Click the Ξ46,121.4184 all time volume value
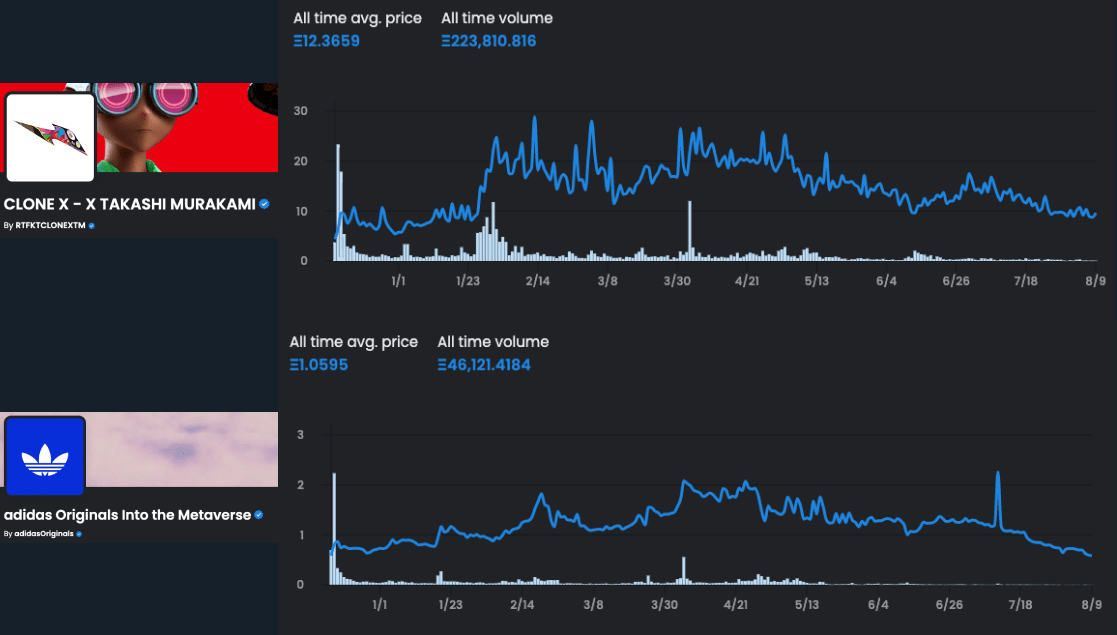The width and height of the screenshot is (1117, 635). 484,365
